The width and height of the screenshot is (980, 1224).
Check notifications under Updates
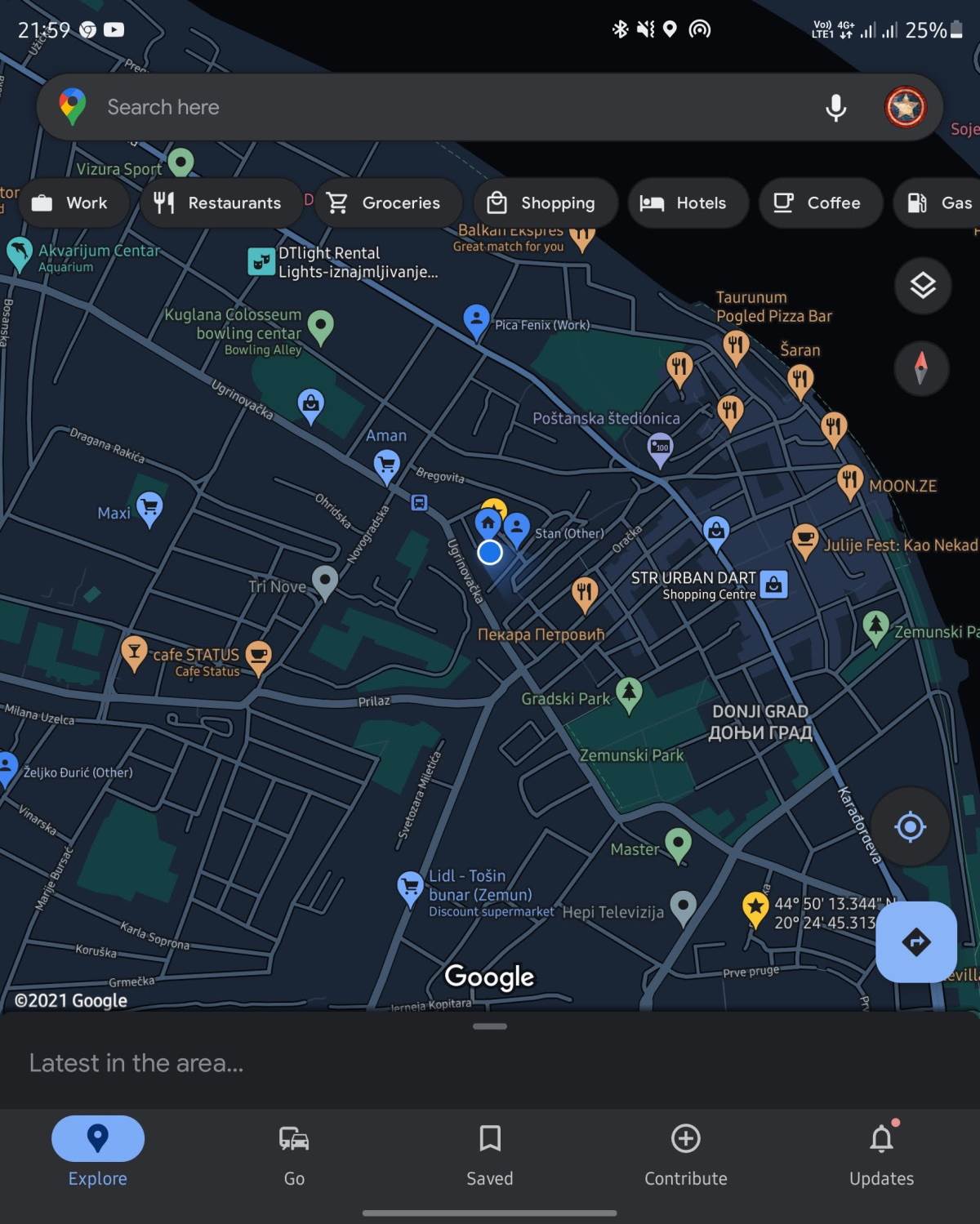pyautogui.click(x=881, y=1154)
